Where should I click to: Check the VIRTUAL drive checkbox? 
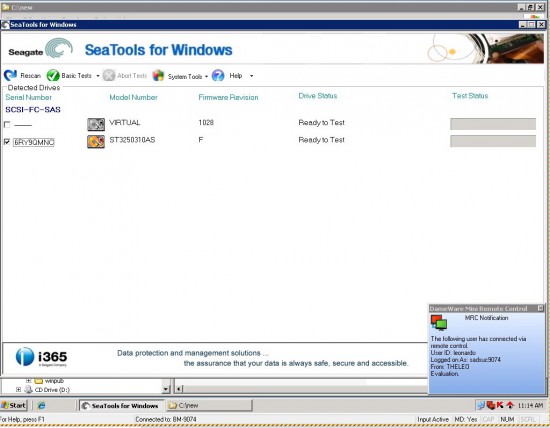(x=7, y=125)
